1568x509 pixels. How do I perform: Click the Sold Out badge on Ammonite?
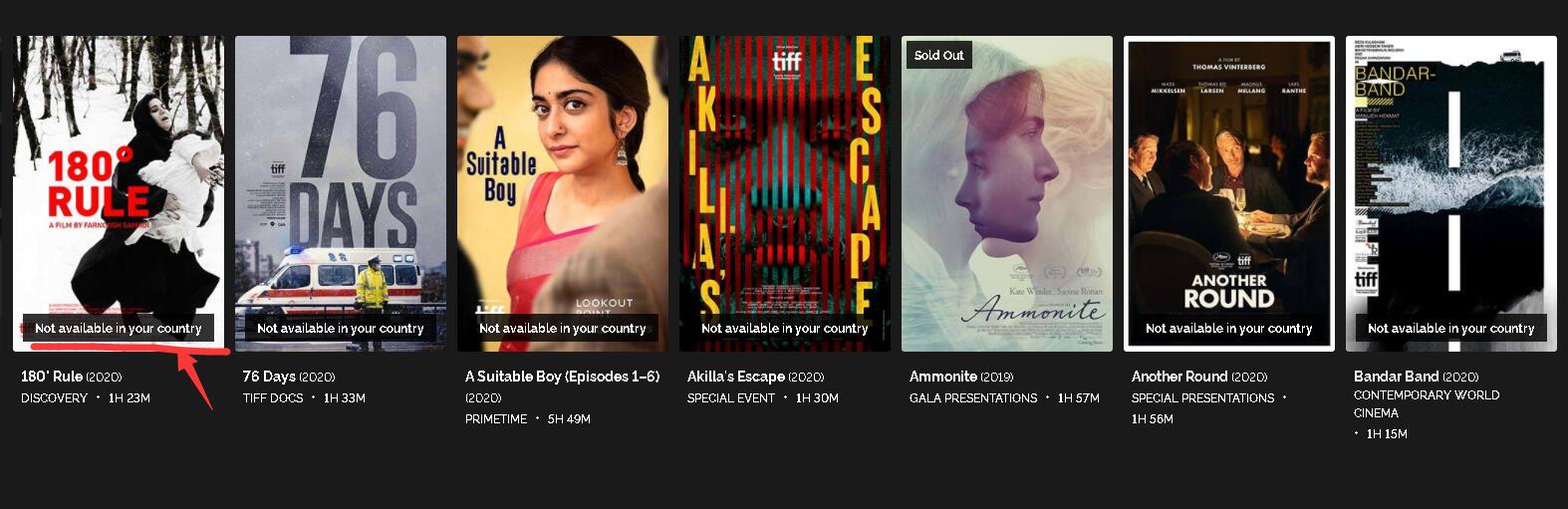pyautogui.click(x=938, y=55)
